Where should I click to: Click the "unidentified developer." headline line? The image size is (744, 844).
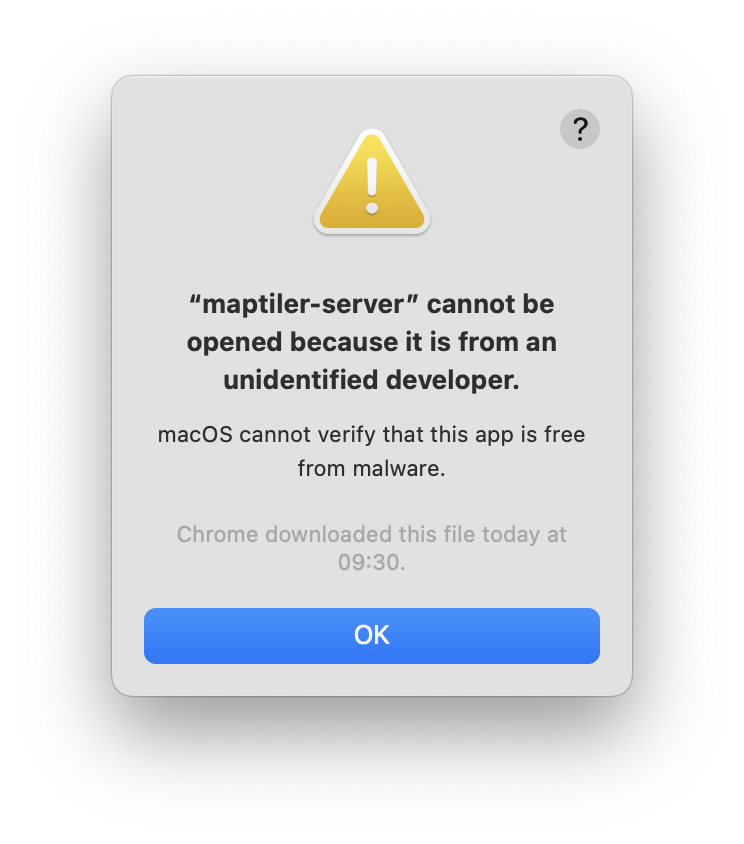[371, 380]
